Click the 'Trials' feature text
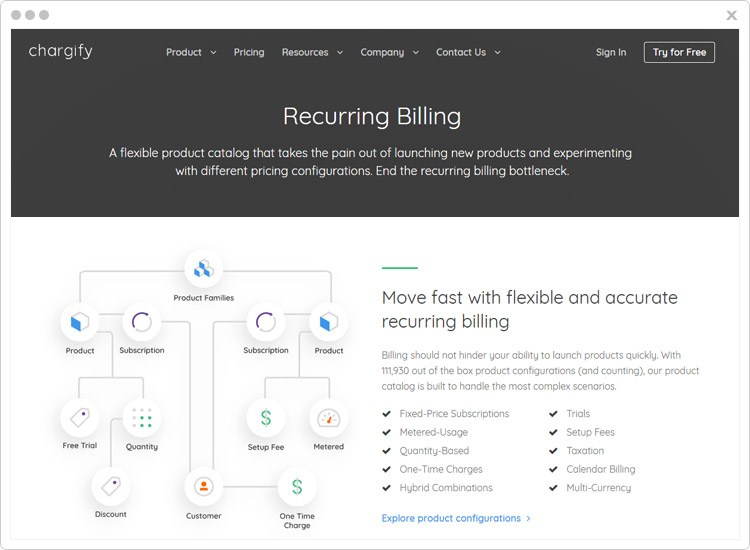Image resolution: width=750 pixels, height=550 pixels. point(578,414)
